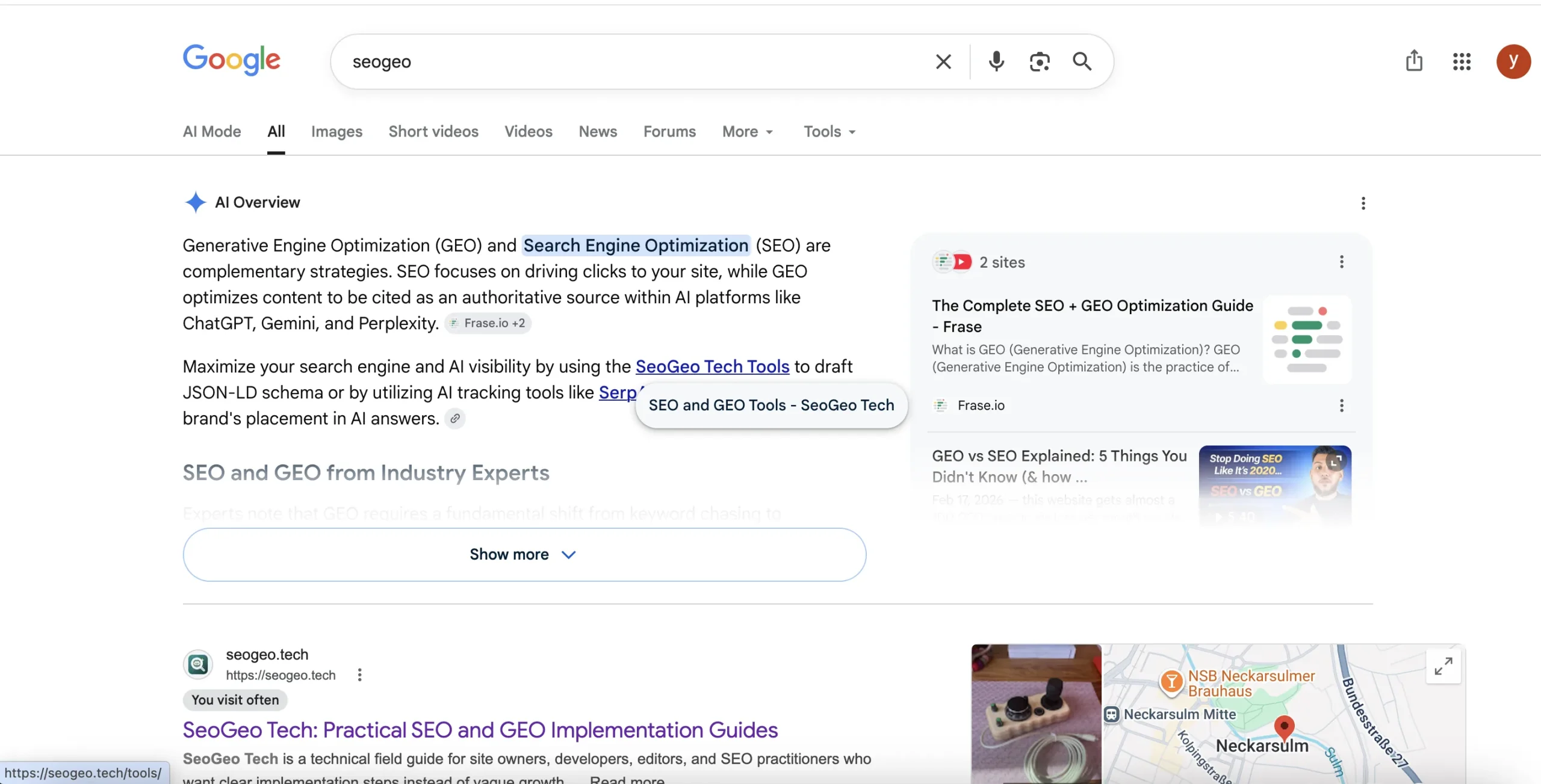Open the Tools dropdown

[829, 131]
